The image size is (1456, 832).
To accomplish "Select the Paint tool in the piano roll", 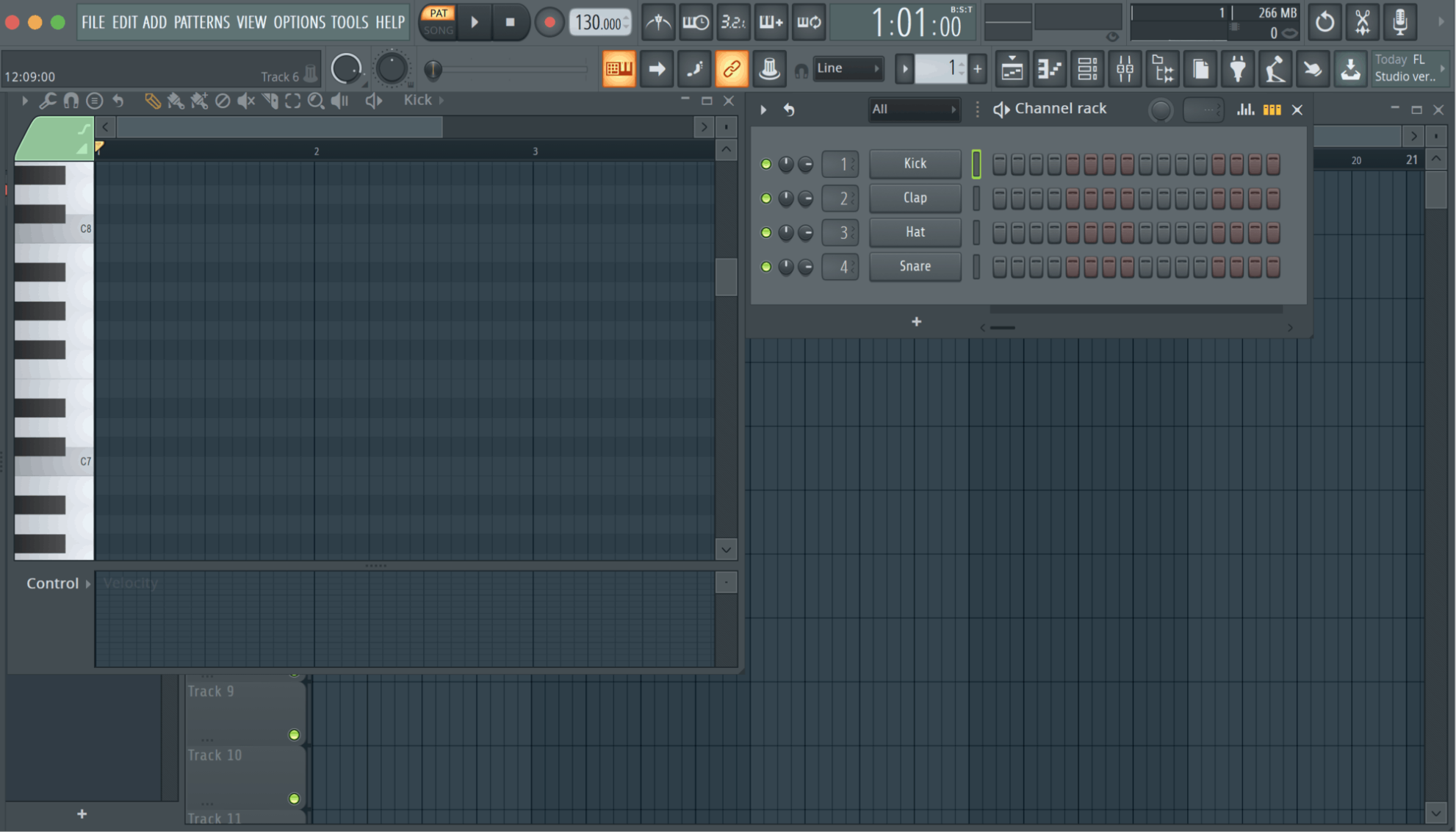I will point(176,101).
